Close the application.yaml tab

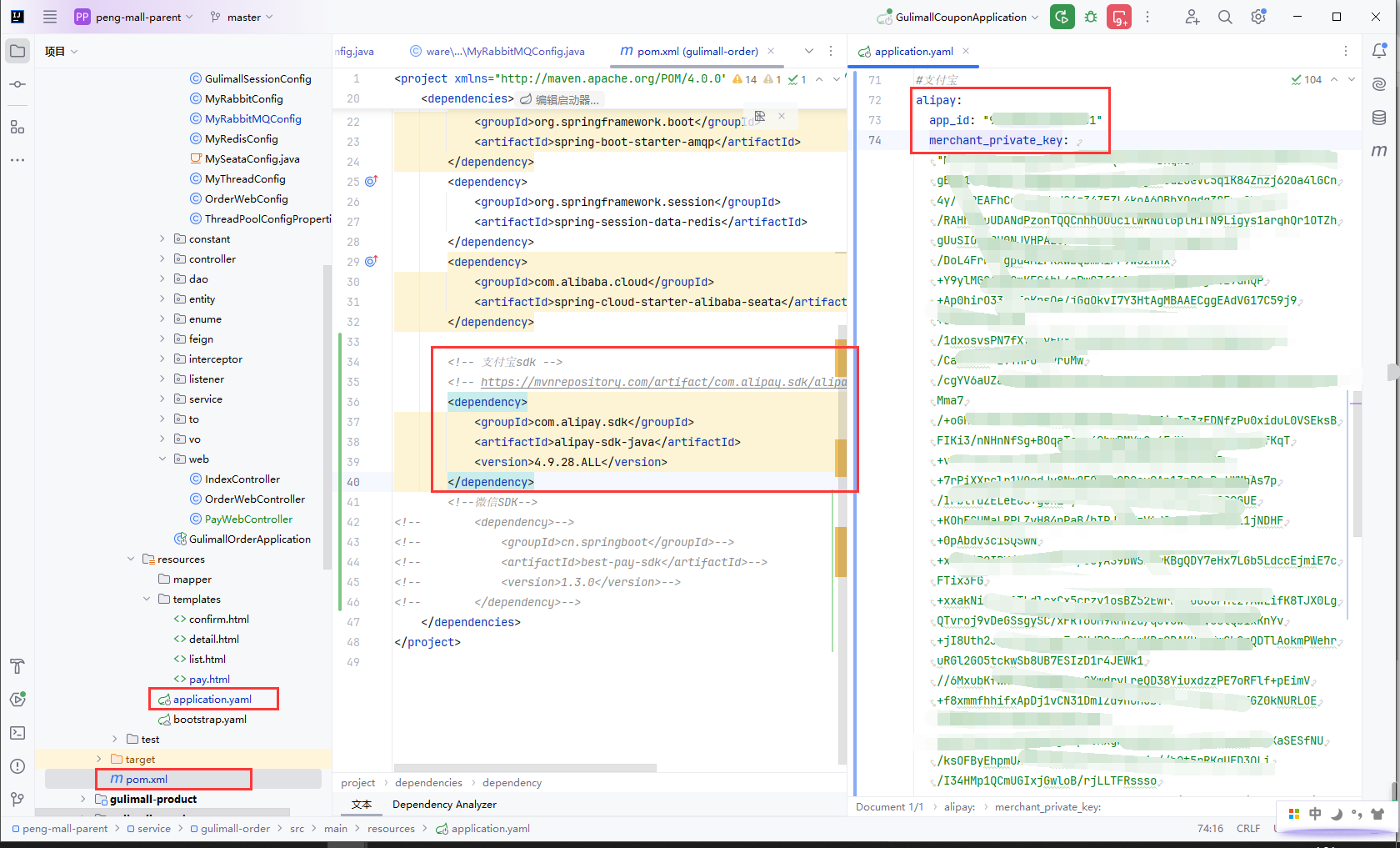coord(966,51)
